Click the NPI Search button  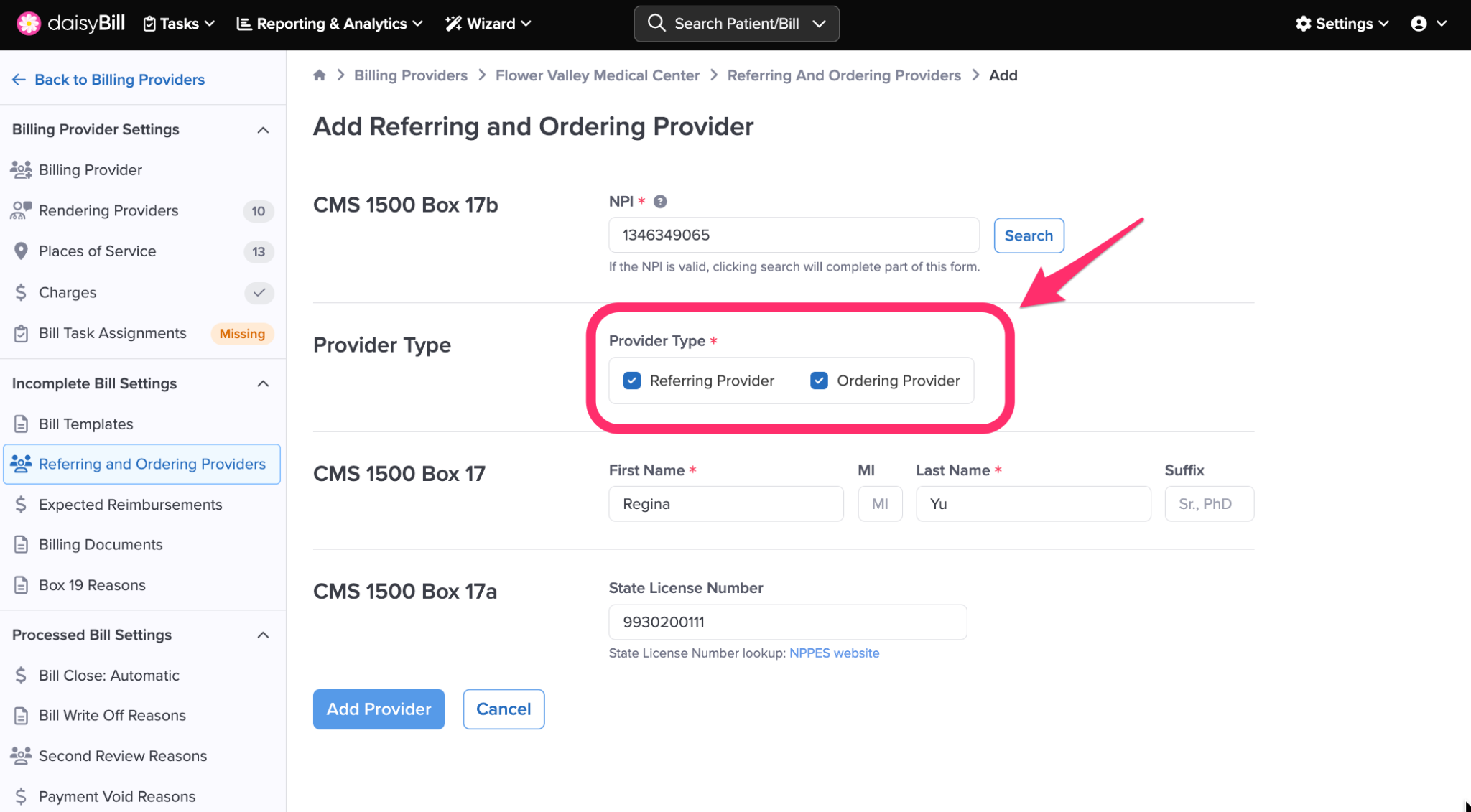click(1029, 235)
